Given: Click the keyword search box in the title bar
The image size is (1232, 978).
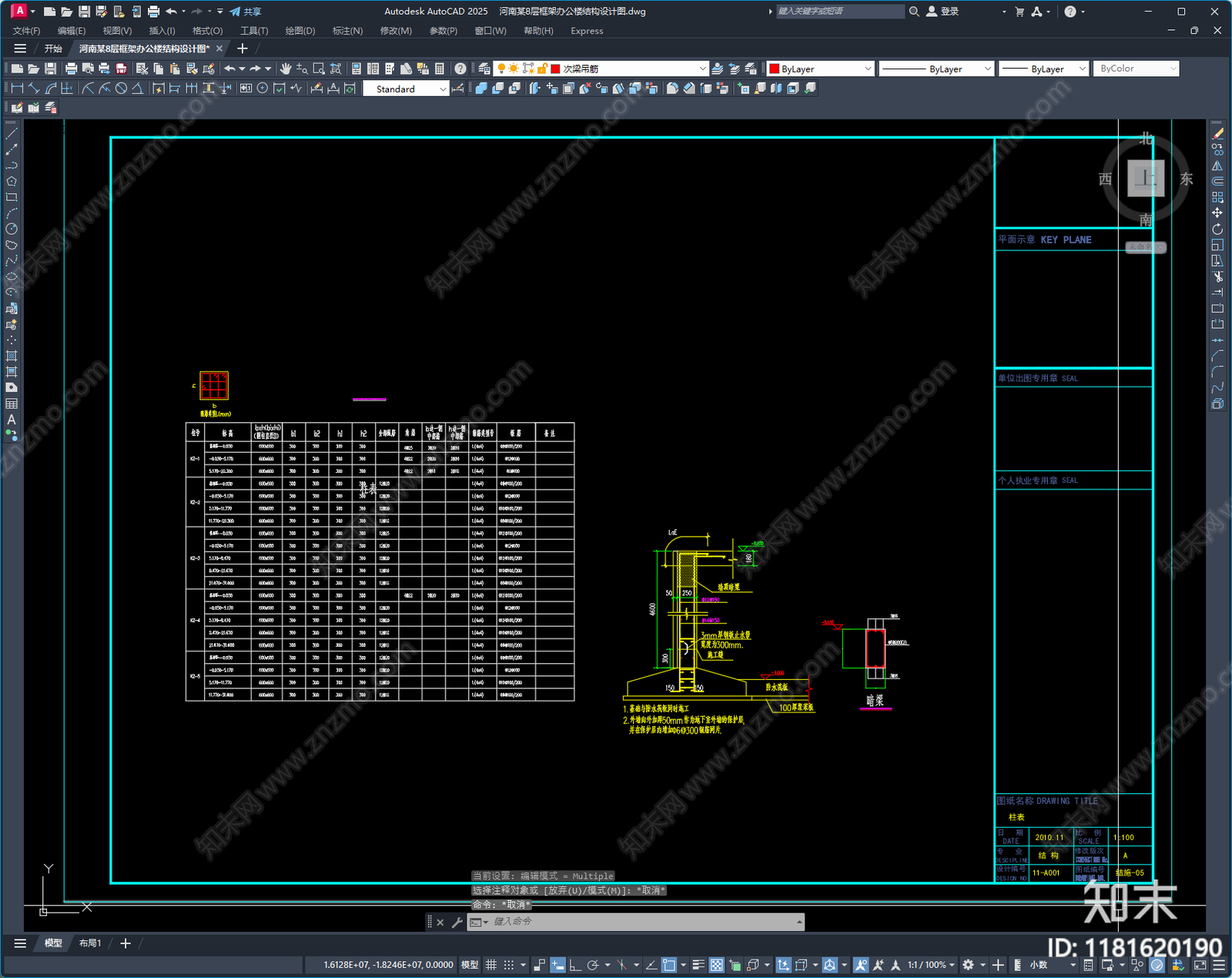Looking at the screenshot, I should pos(839,12).
